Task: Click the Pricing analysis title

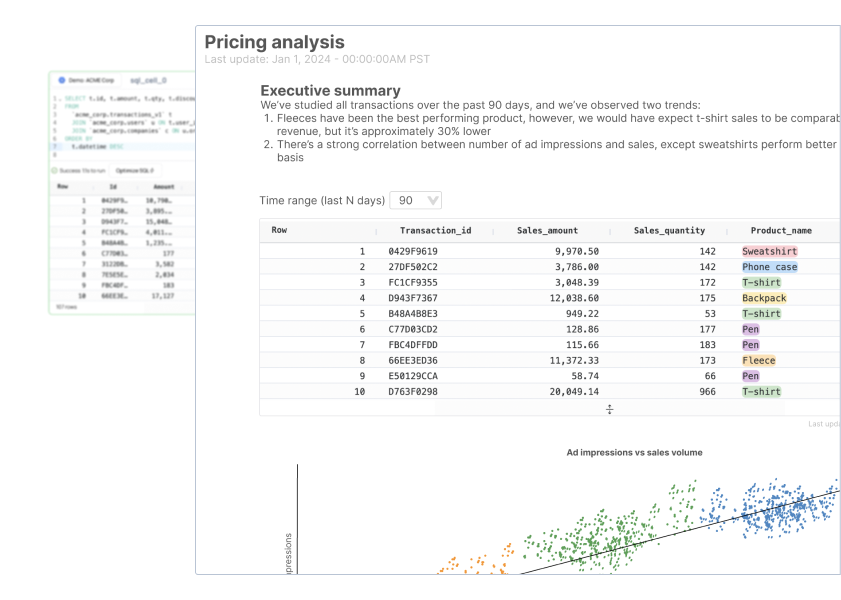Action: (274, 42)
